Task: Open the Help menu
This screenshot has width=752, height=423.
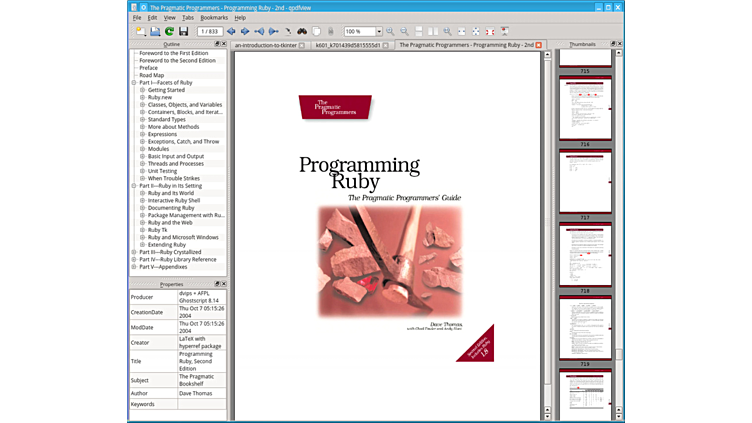Action: point(240,18)
